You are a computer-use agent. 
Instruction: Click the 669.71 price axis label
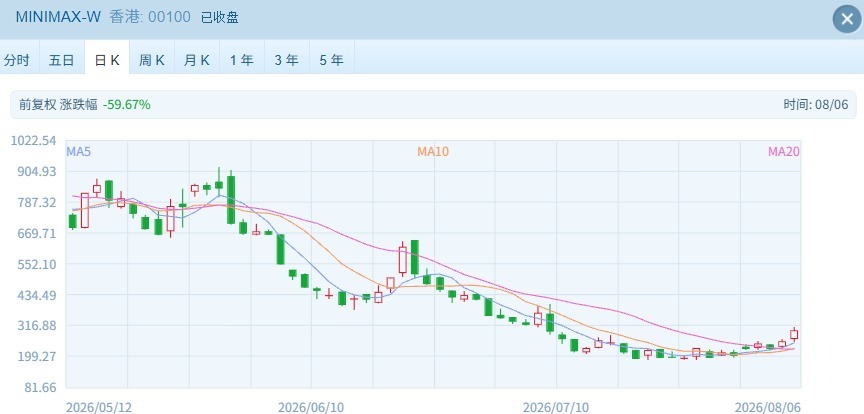tap(37, 233)
